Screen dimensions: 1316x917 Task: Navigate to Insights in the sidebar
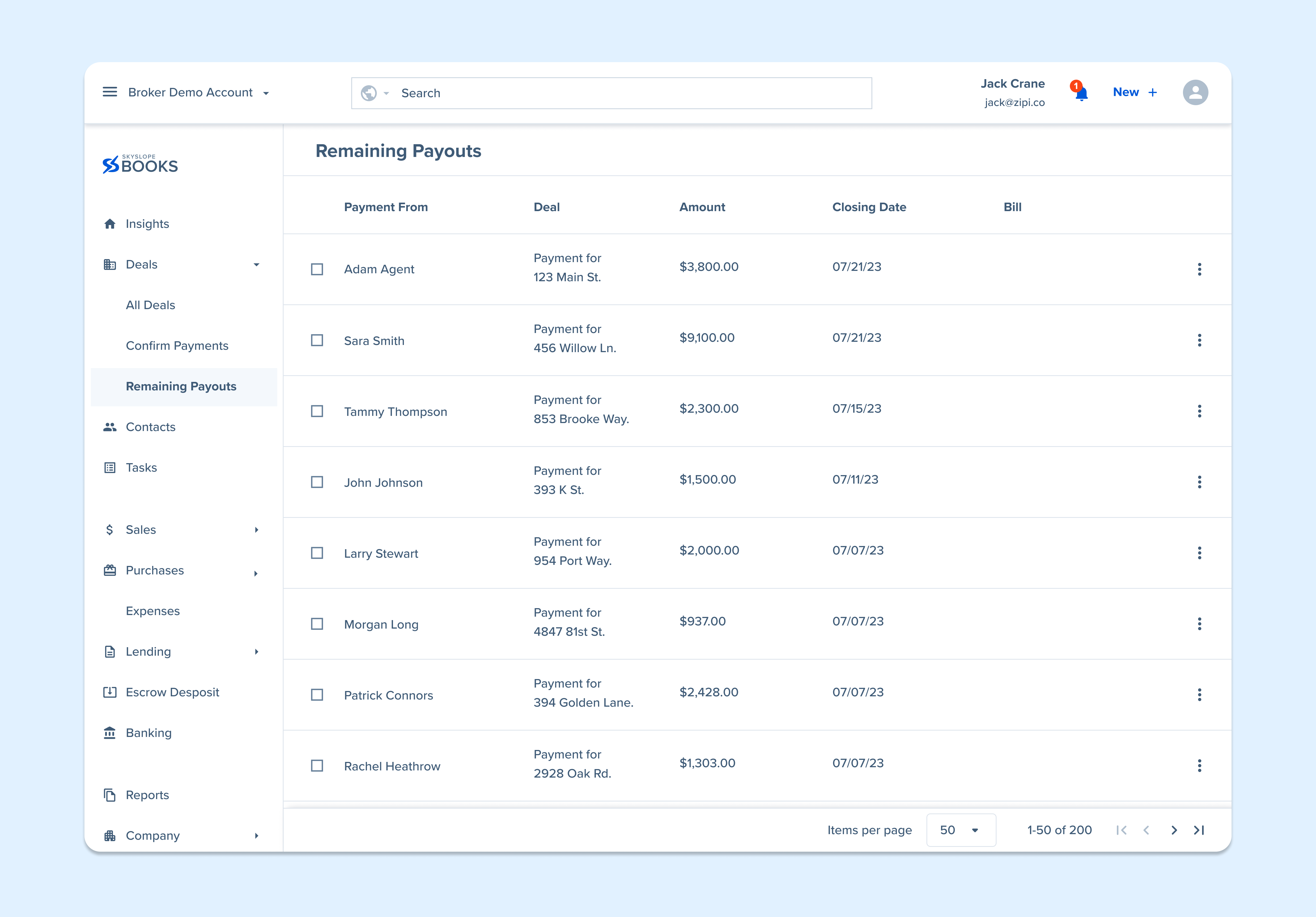(147, 224)
